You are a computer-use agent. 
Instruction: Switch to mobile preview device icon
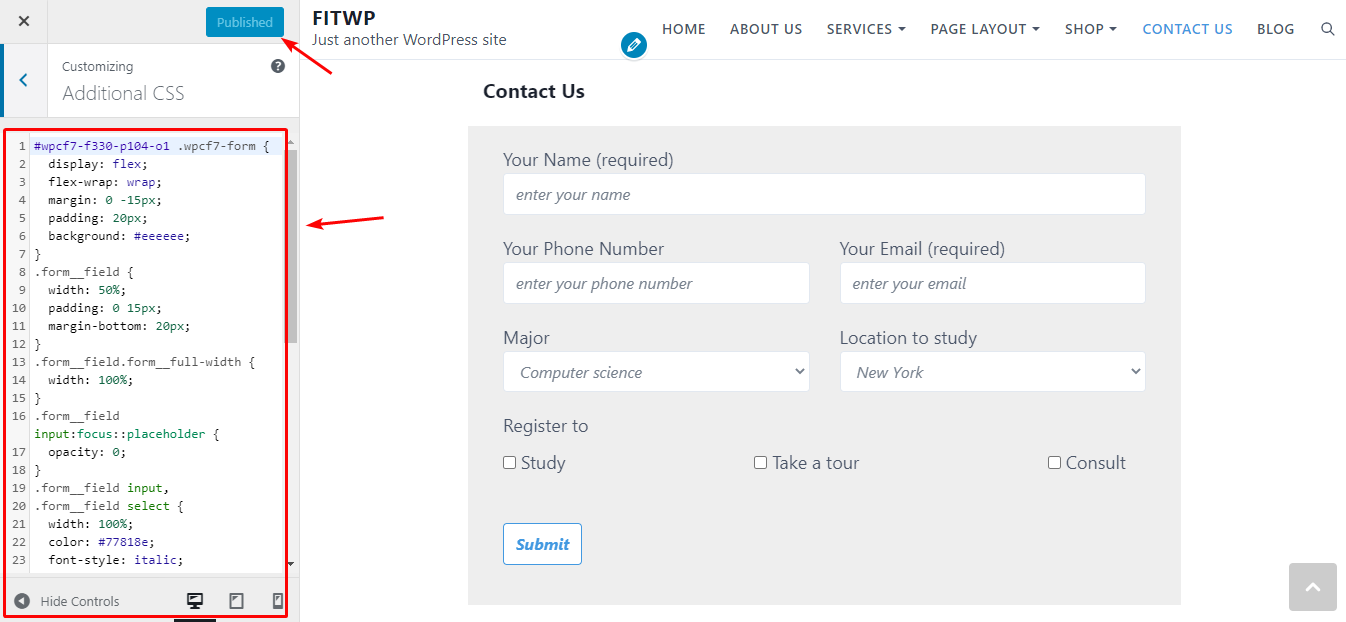tap(278, 601)
